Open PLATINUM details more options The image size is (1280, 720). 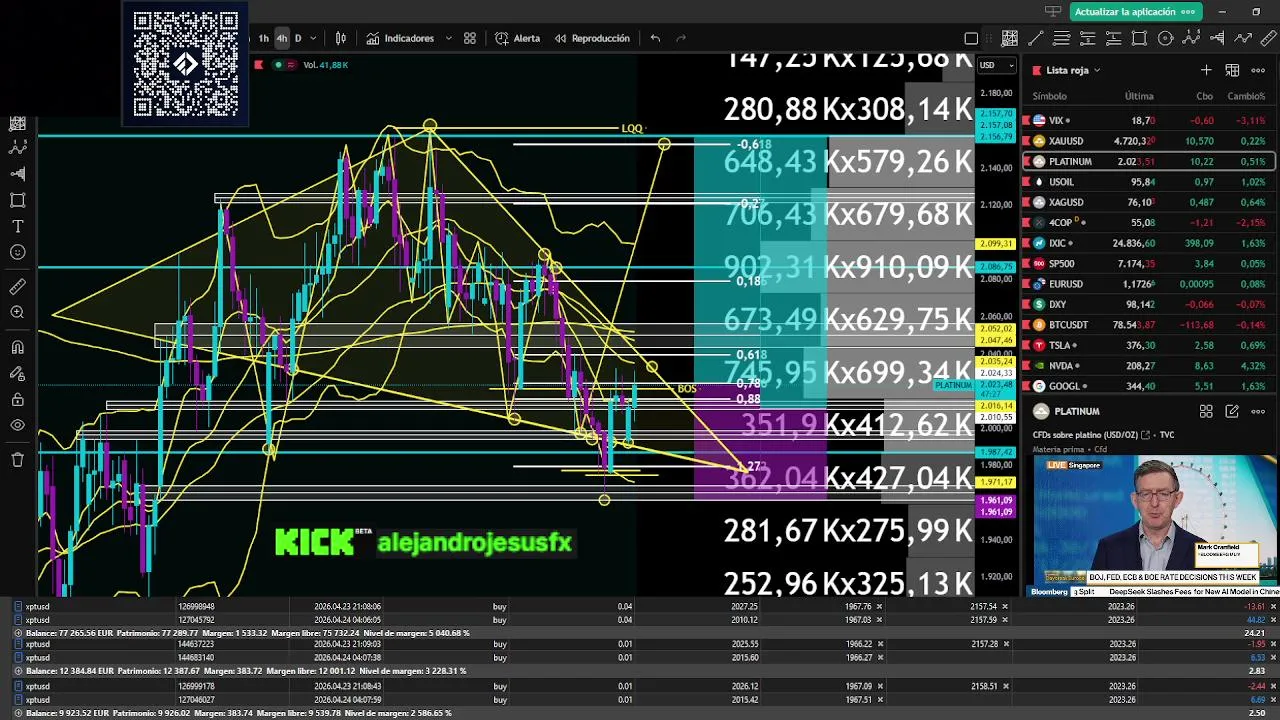(1258, 411)
